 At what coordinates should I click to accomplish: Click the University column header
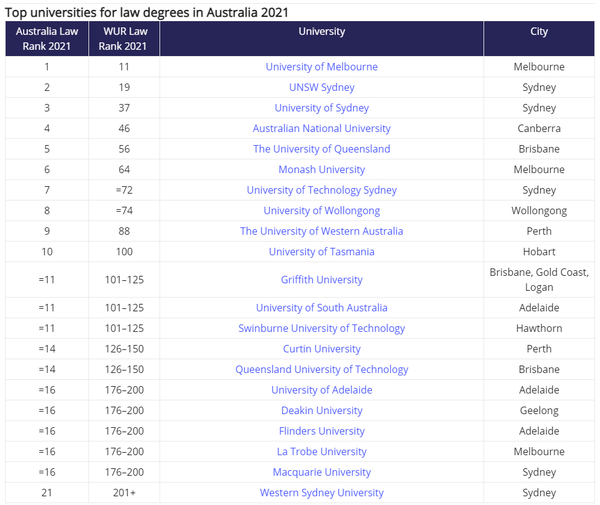321,39
